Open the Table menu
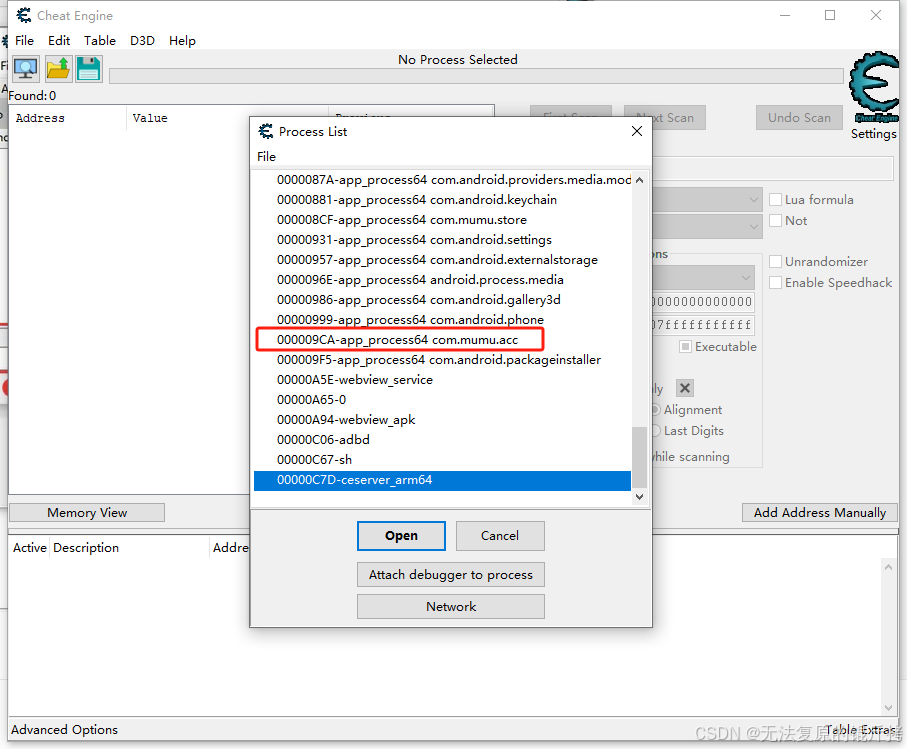The image size is (907, 749). (x=99, y=40)
